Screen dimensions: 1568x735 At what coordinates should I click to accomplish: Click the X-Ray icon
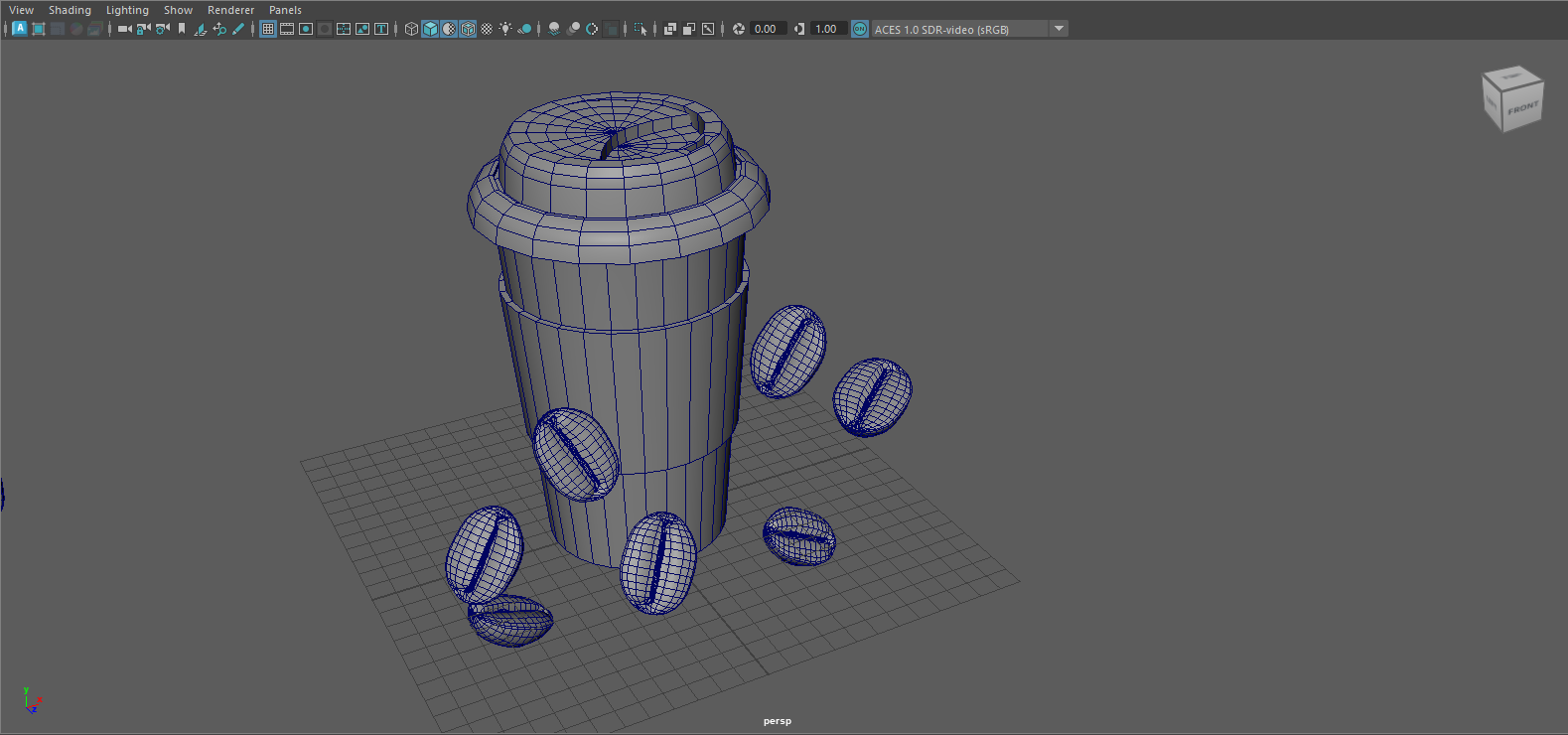pos(669,29)
